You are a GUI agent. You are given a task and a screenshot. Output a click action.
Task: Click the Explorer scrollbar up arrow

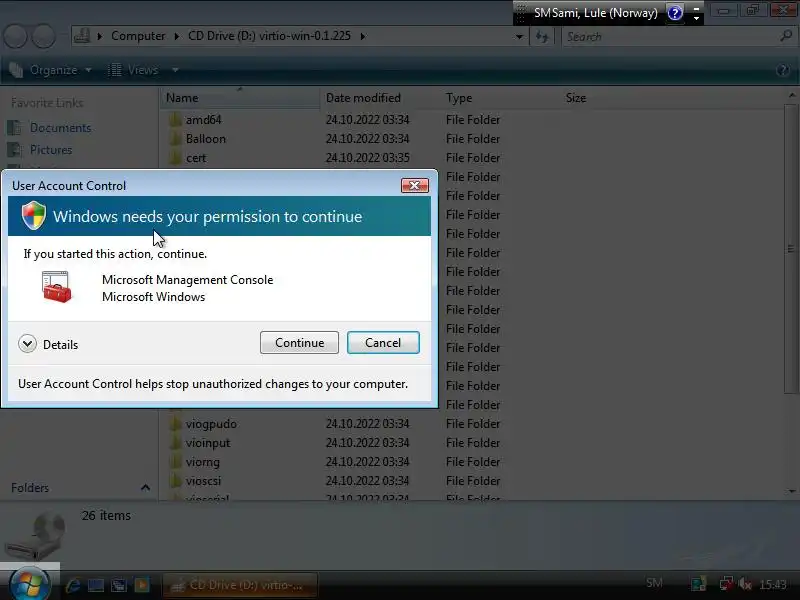792,95
